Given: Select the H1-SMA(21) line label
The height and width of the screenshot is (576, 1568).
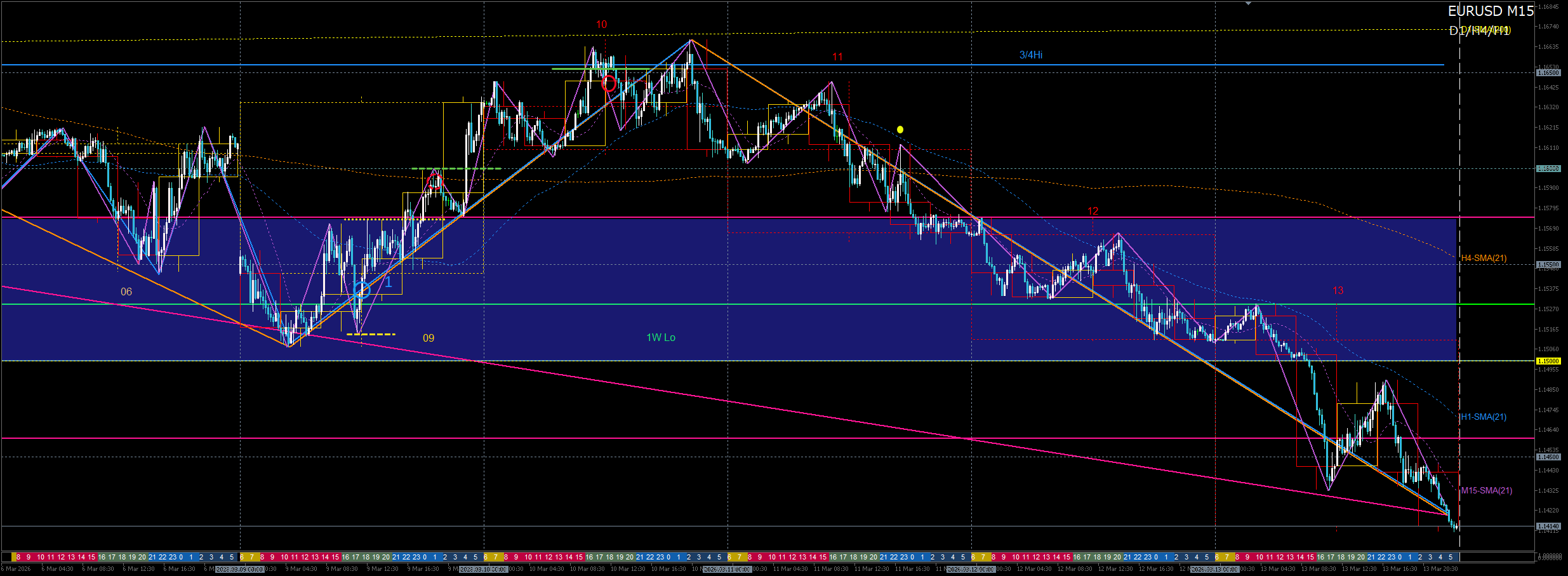Looking at the screenshot, I should [x=1484, y=417].
